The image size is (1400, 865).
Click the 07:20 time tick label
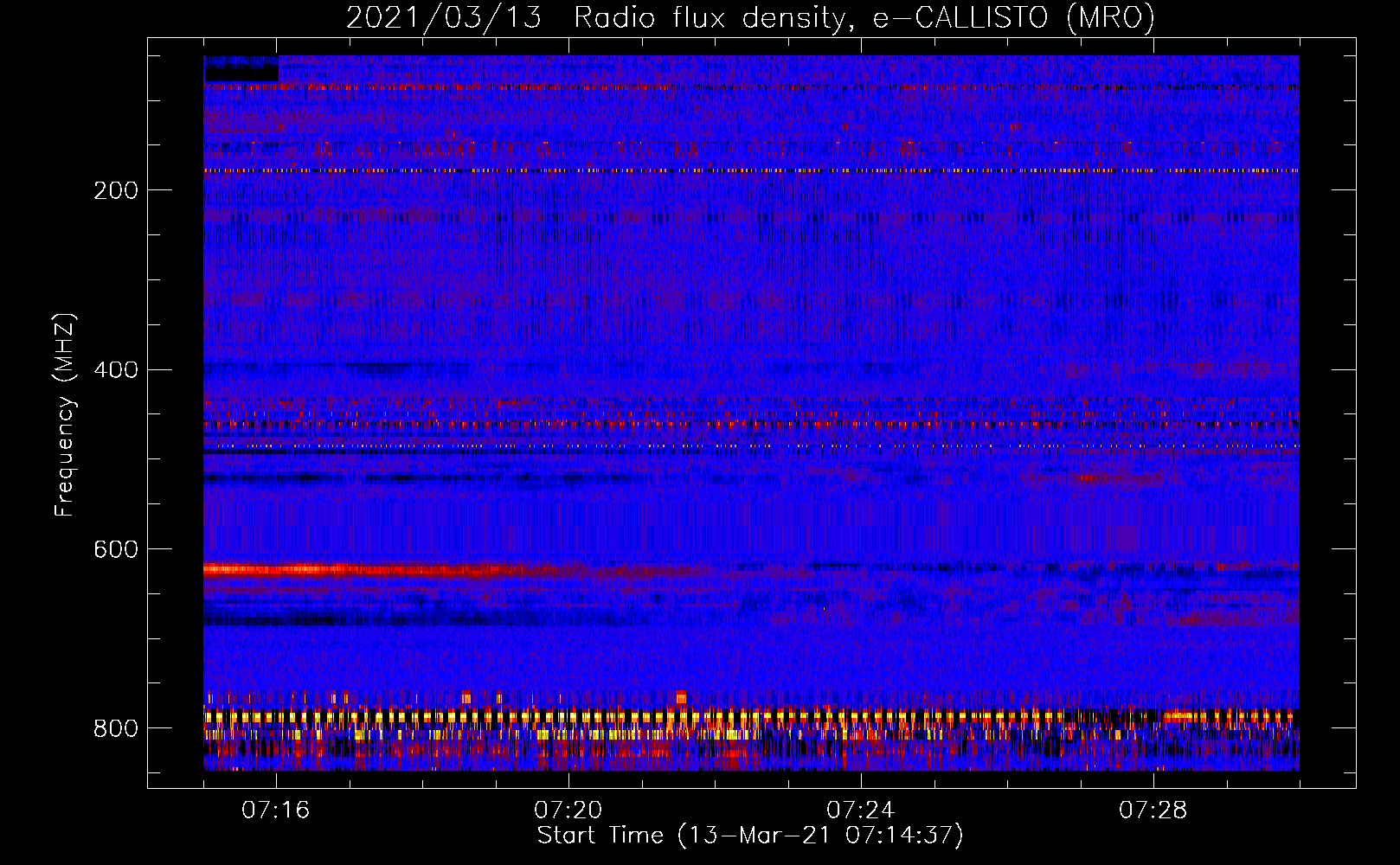[568, 811]
